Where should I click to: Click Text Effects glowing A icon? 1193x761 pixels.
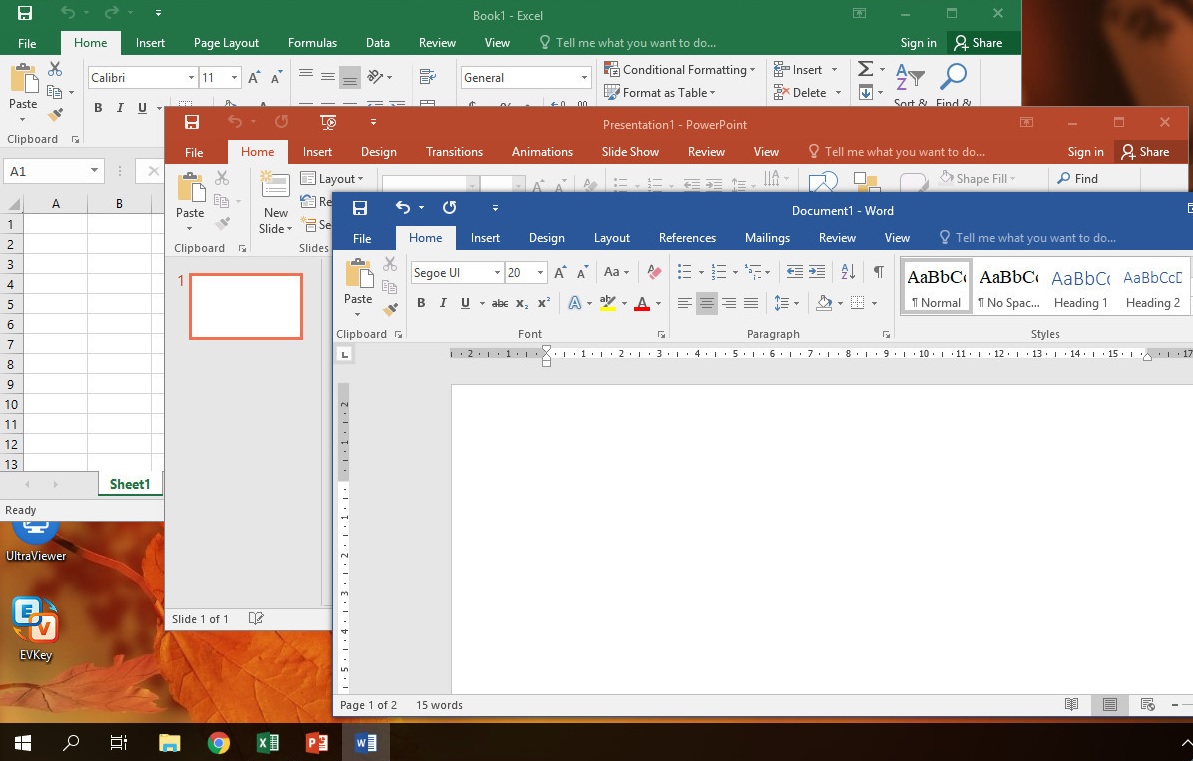tap(574, 303)
